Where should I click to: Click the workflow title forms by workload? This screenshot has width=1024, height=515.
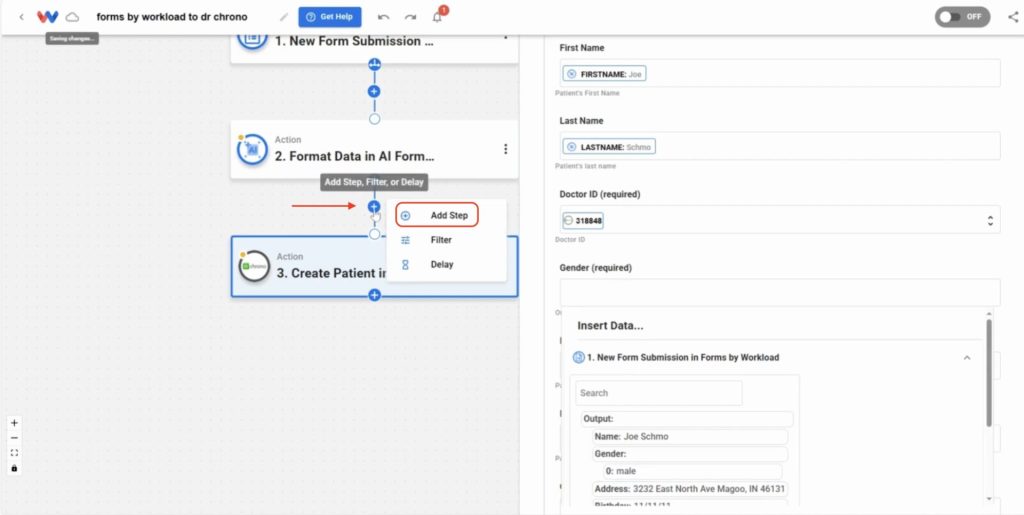click(x=172, y=17)
